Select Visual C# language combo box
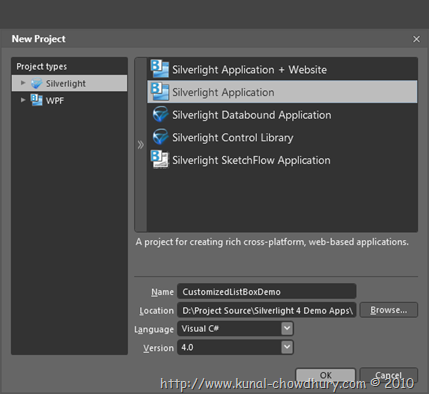This screenshot has width=429, height=394. point(235,329)
